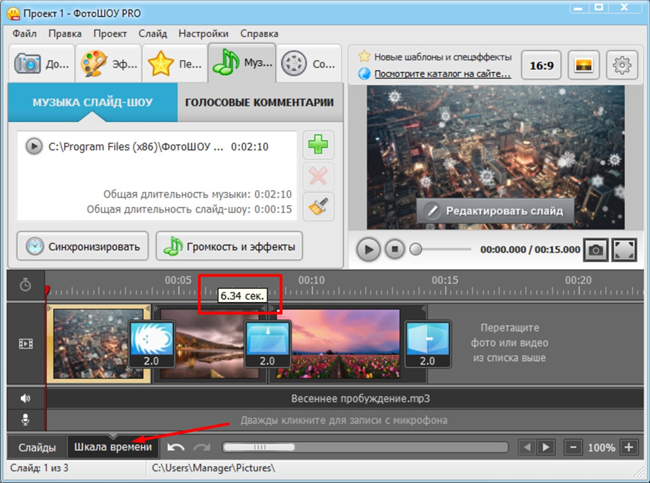
Task: Open the slideshow background image icon
Action: click(x=583, y=65)
